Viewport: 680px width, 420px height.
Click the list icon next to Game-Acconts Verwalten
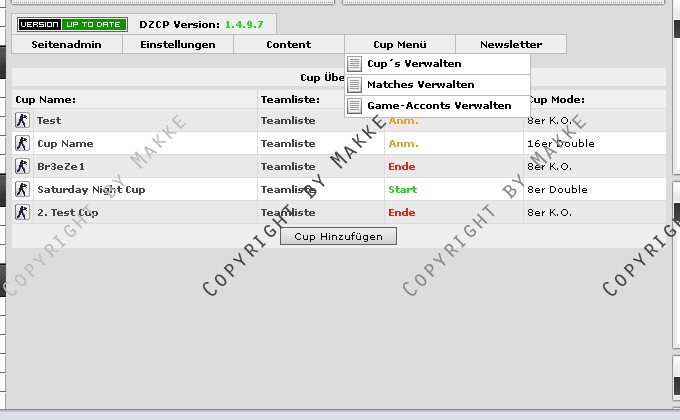pos(354,106)
